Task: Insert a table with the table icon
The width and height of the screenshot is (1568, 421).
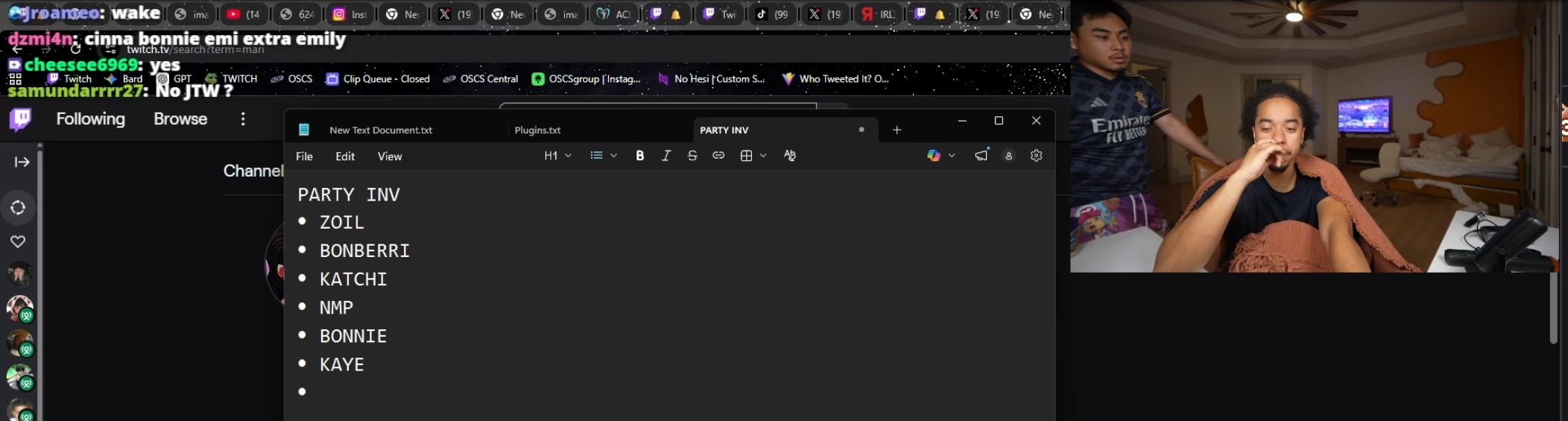Action: click(746, 156)
